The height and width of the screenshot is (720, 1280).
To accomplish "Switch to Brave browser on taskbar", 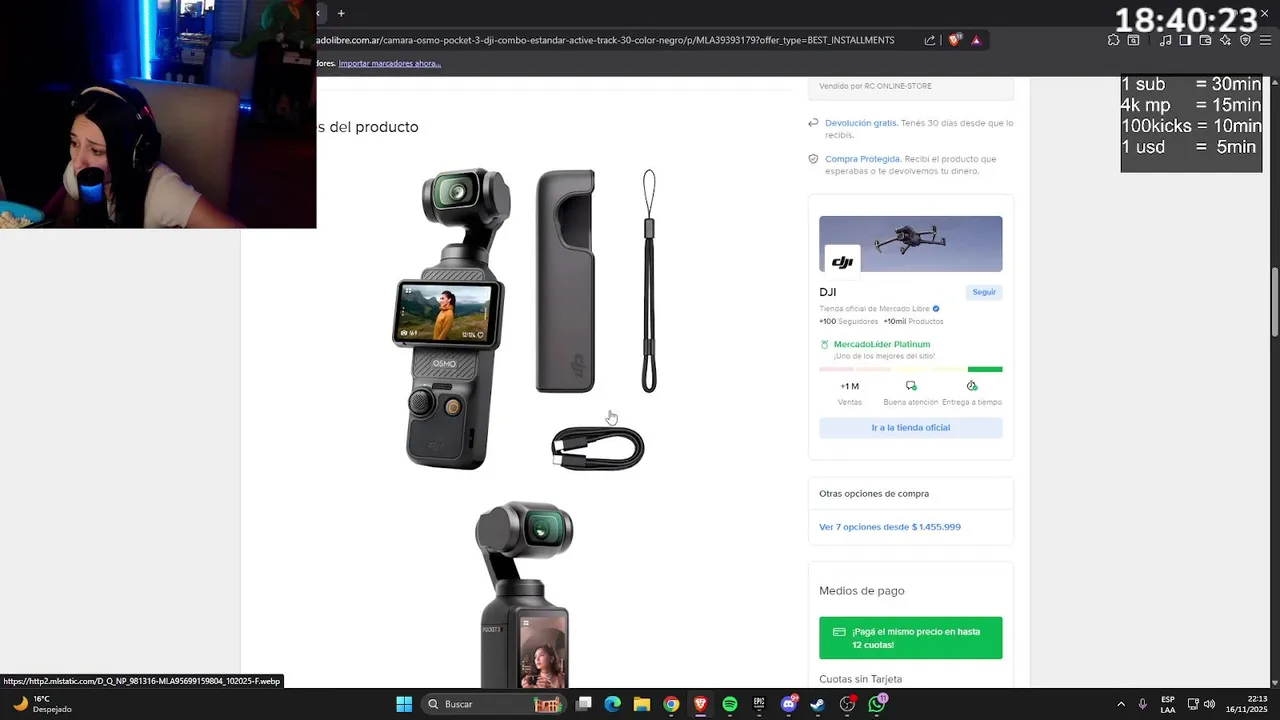I will (700, 704).
